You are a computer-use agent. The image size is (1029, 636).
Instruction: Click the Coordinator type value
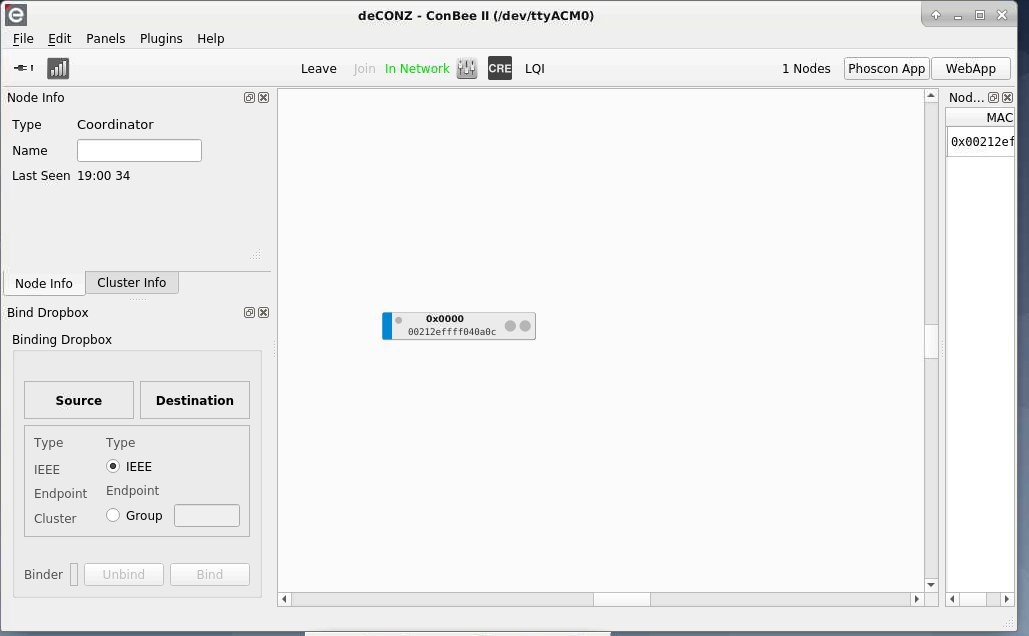tap(115, 124)
